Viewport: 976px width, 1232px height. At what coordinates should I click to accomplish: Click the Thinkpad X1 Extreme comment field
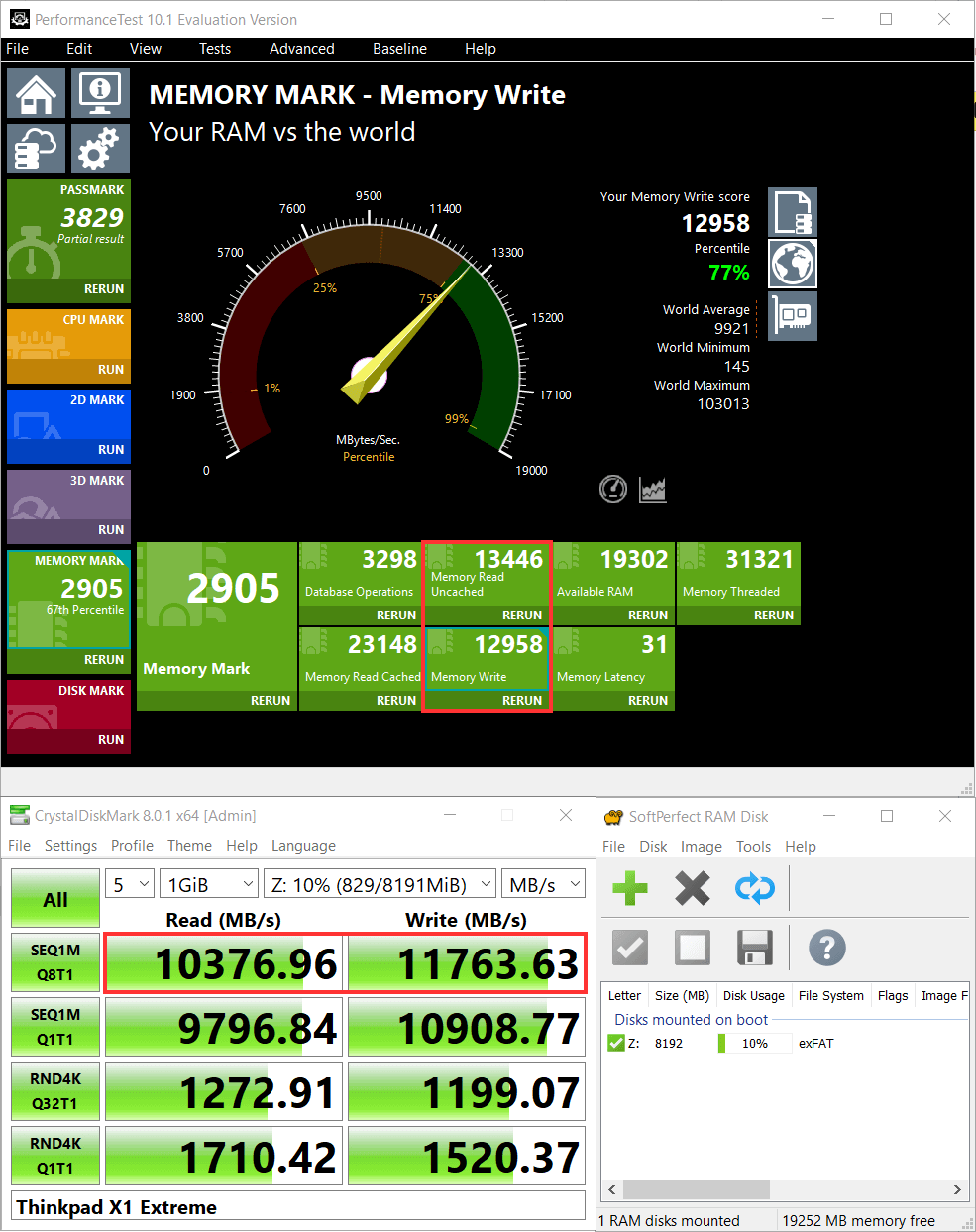coord(298,1207)
